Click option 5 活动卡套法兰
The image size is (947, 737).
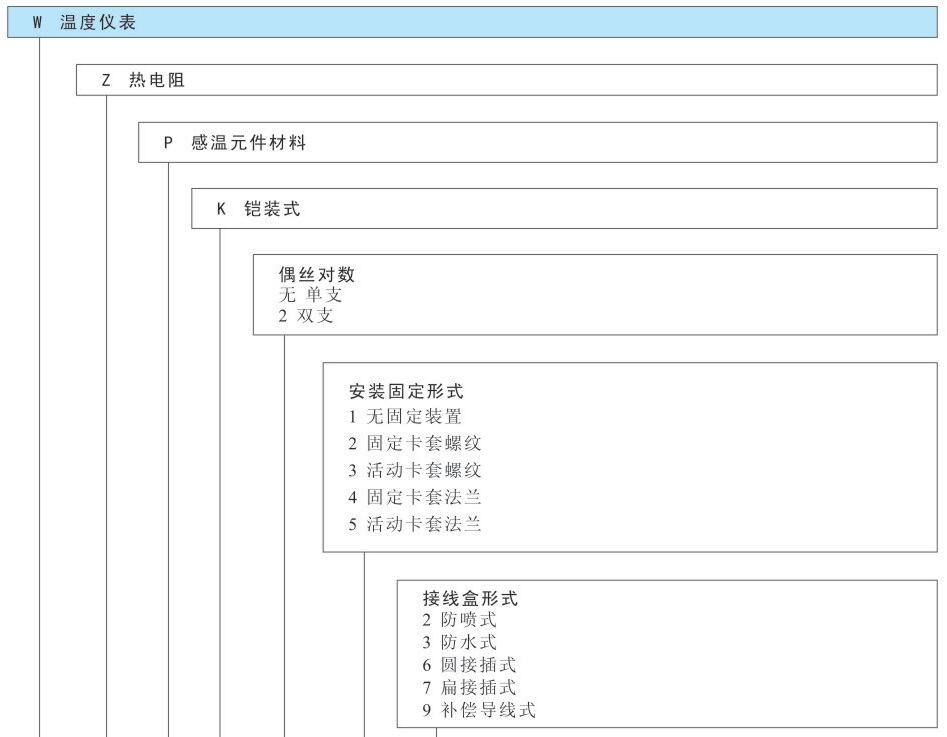(415, 524)
